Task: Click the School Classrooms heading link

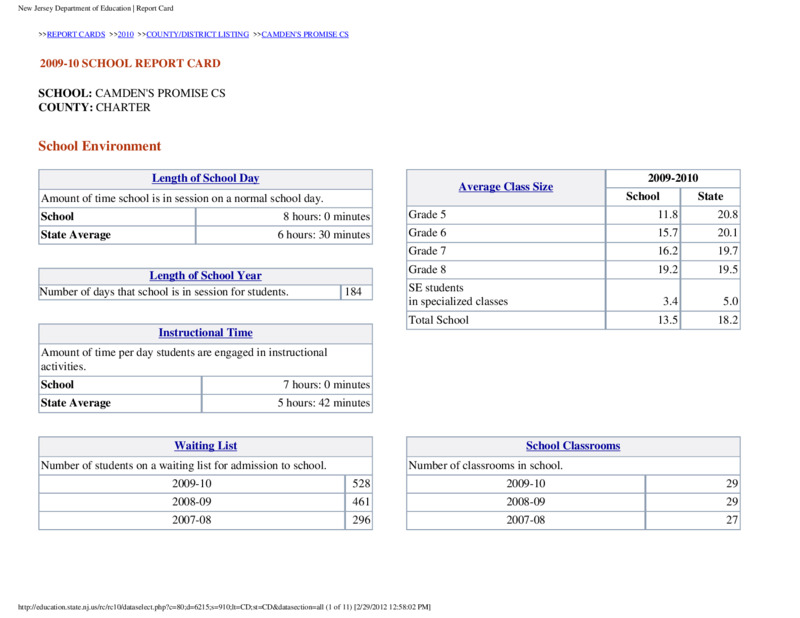Action: [573, 446]
